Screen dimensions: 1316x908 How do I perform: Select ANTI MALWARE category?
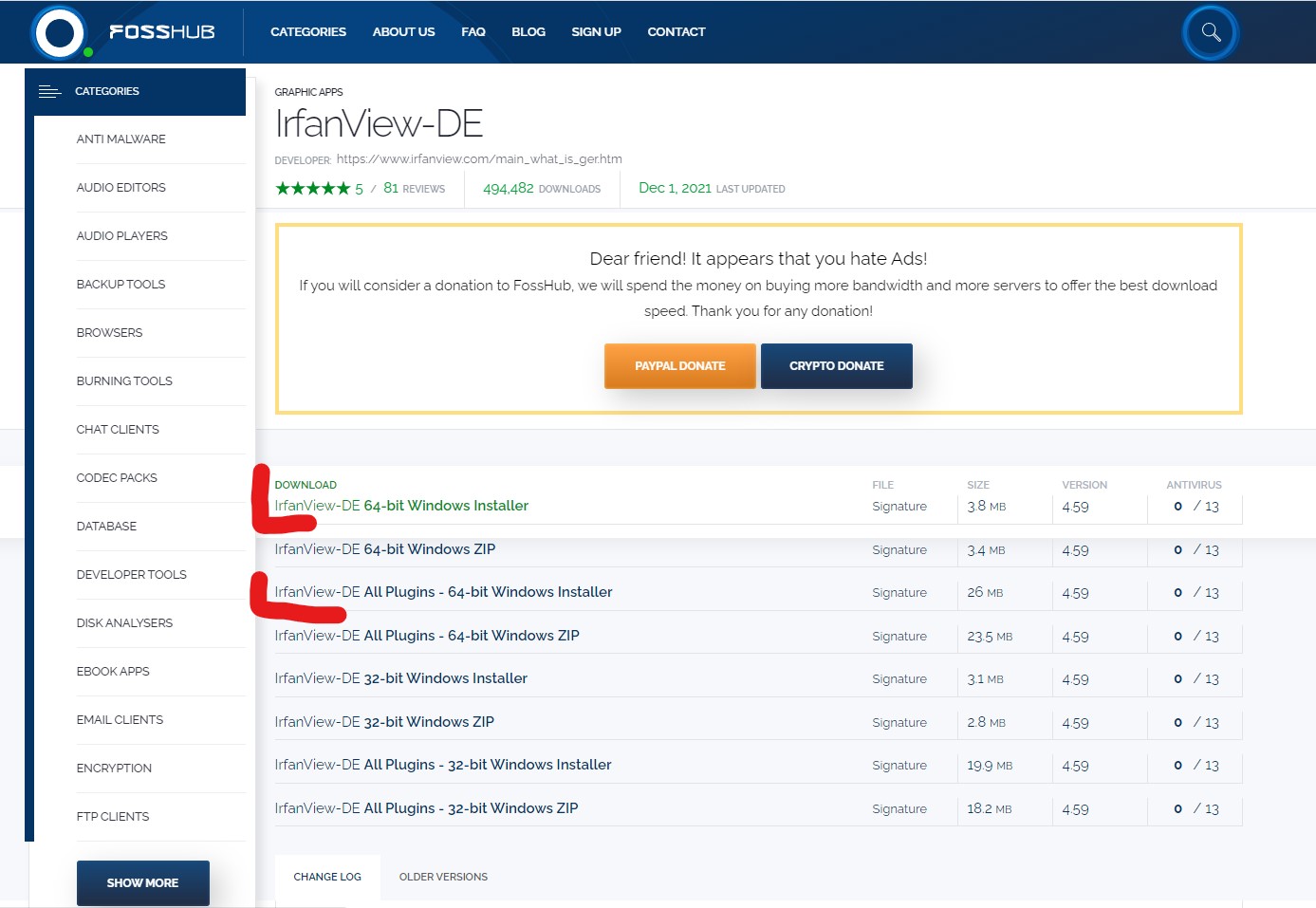[121, 139]
